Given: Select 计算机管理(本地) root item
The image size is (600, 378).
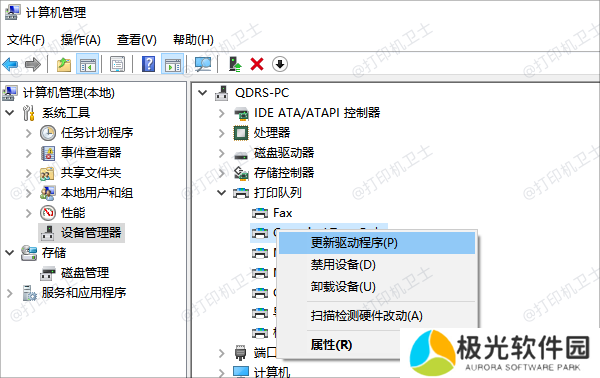Looking at the screenshot, I should 68,93.
